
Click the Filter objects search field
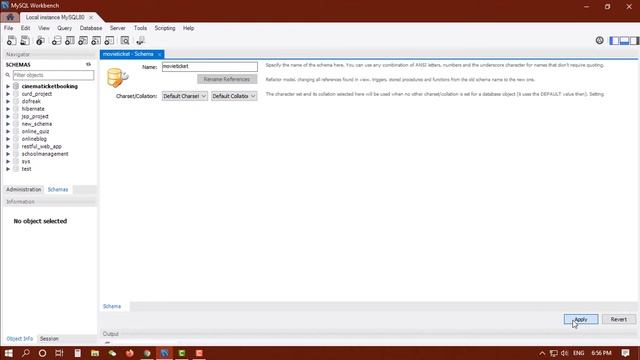[x=53, y=75]
